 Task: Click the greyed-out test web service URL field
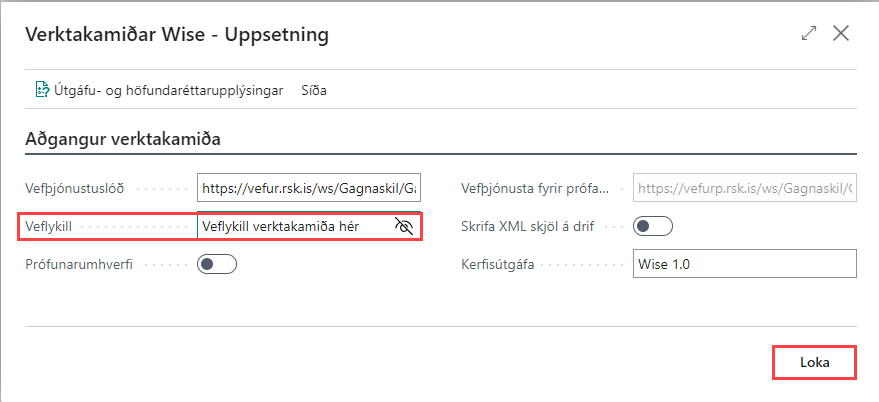coord(745,188)
